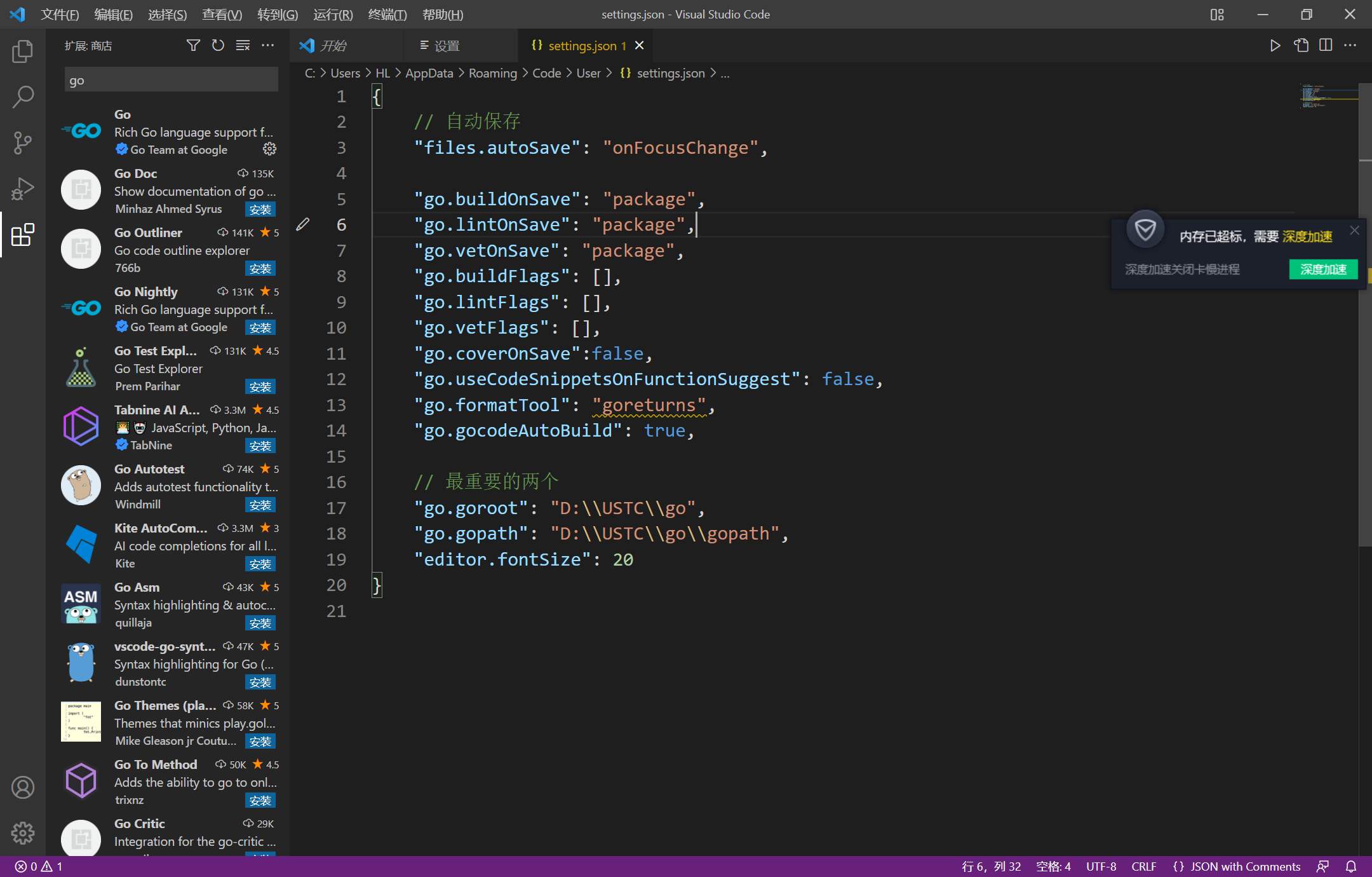
Task: Install the Kite AutoComplete extension
Action: 260,564
